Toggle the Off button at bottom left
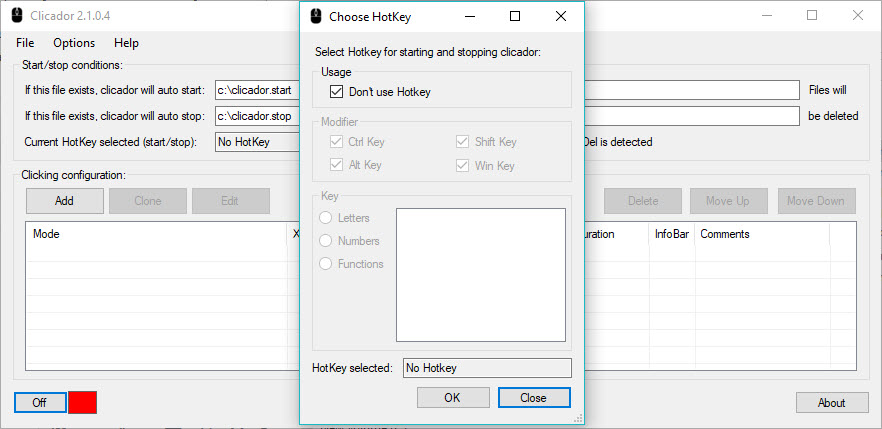Screen dimensions: 882x429 39,403
